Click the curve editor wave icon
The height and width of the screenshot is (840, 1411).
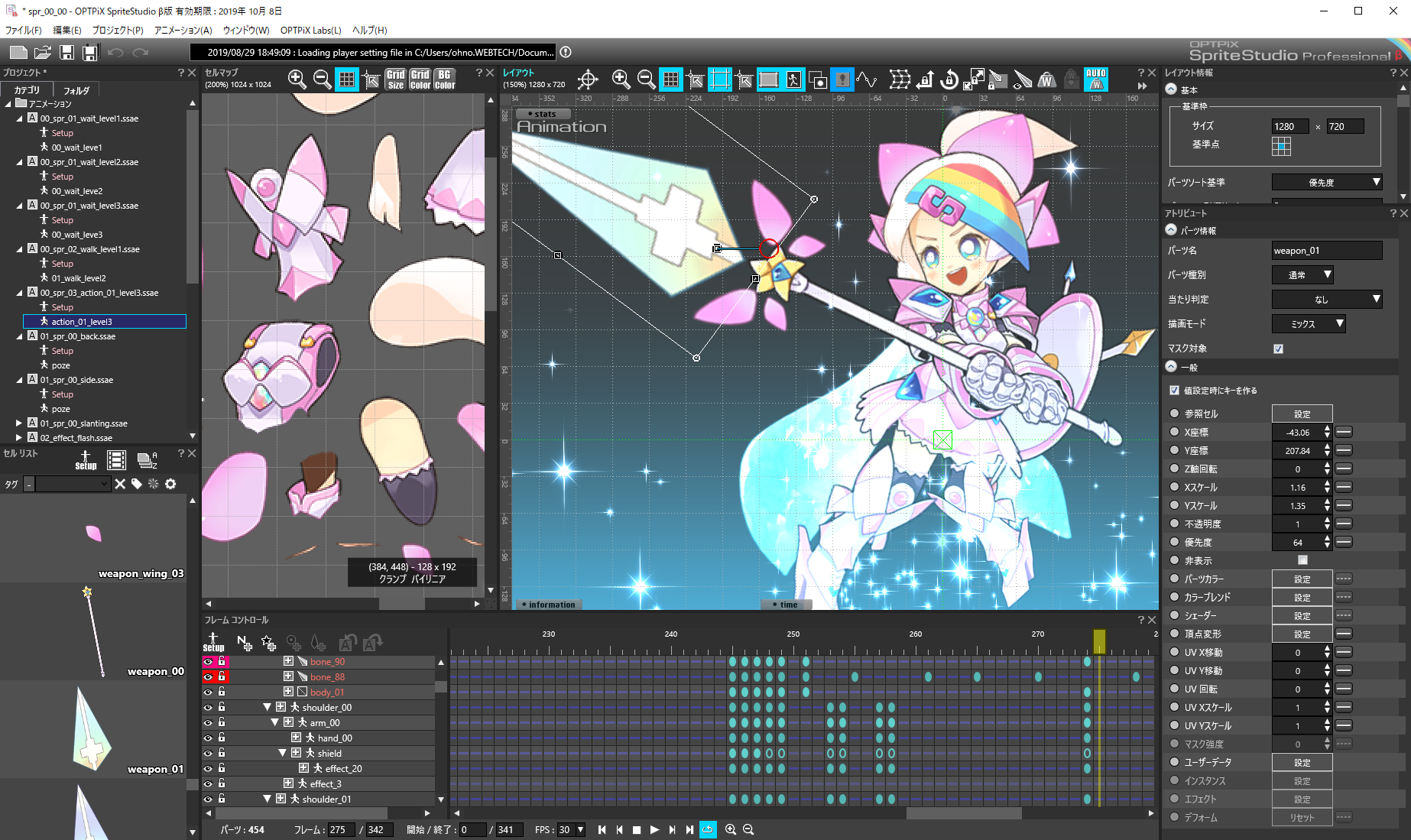tap(866, 79)
